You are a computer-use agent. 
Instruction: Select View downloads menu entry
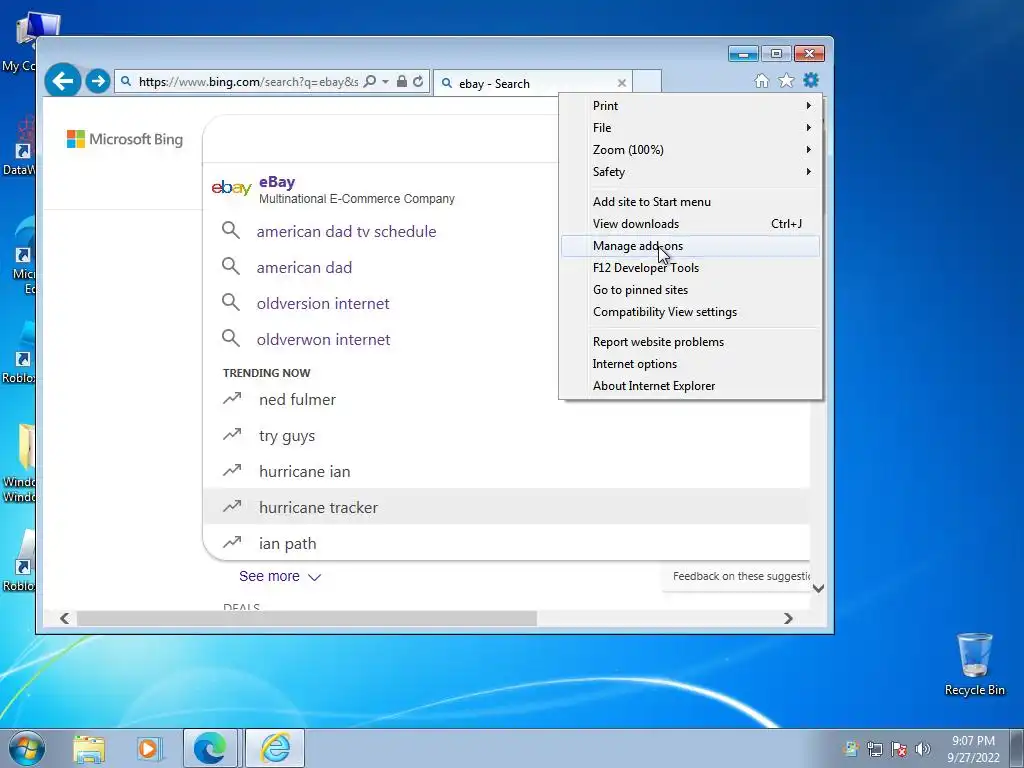click(690, 224)
